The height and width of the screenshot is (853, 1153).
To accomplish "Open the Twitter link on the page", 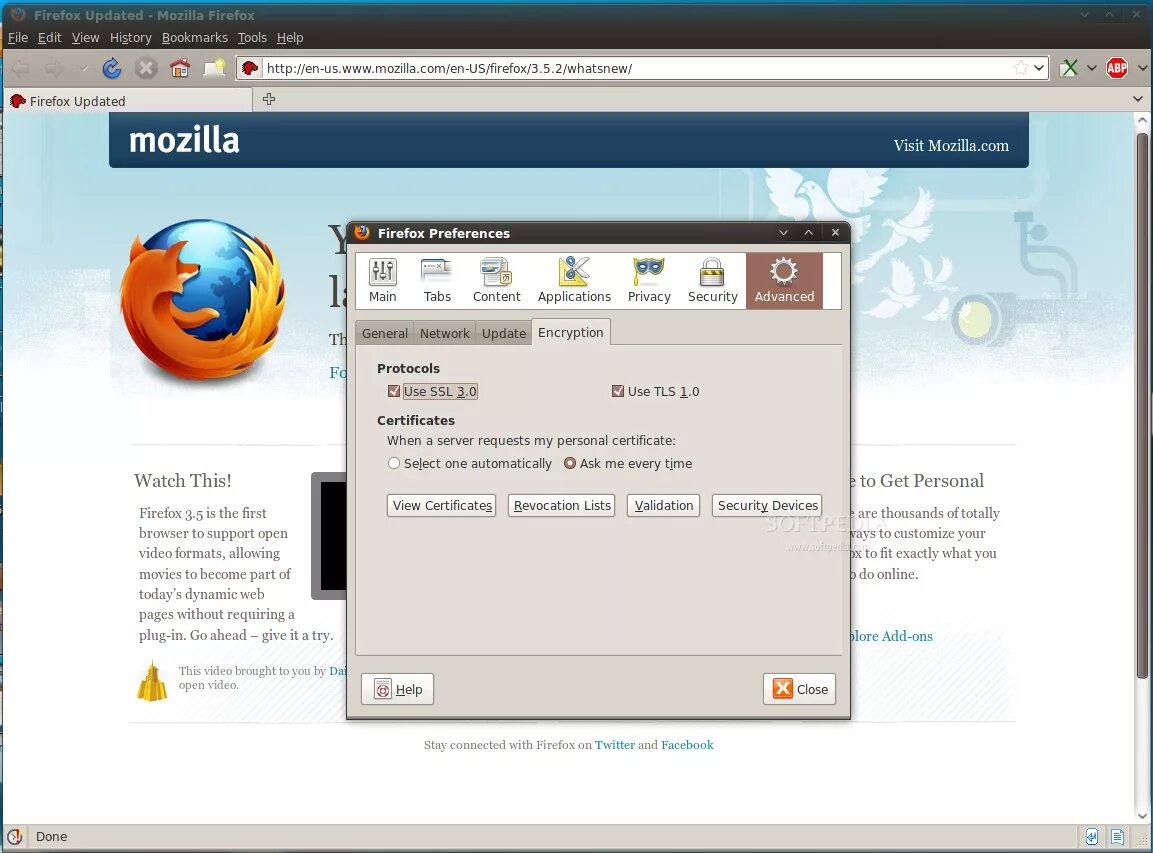I will [x=615, y=745].
